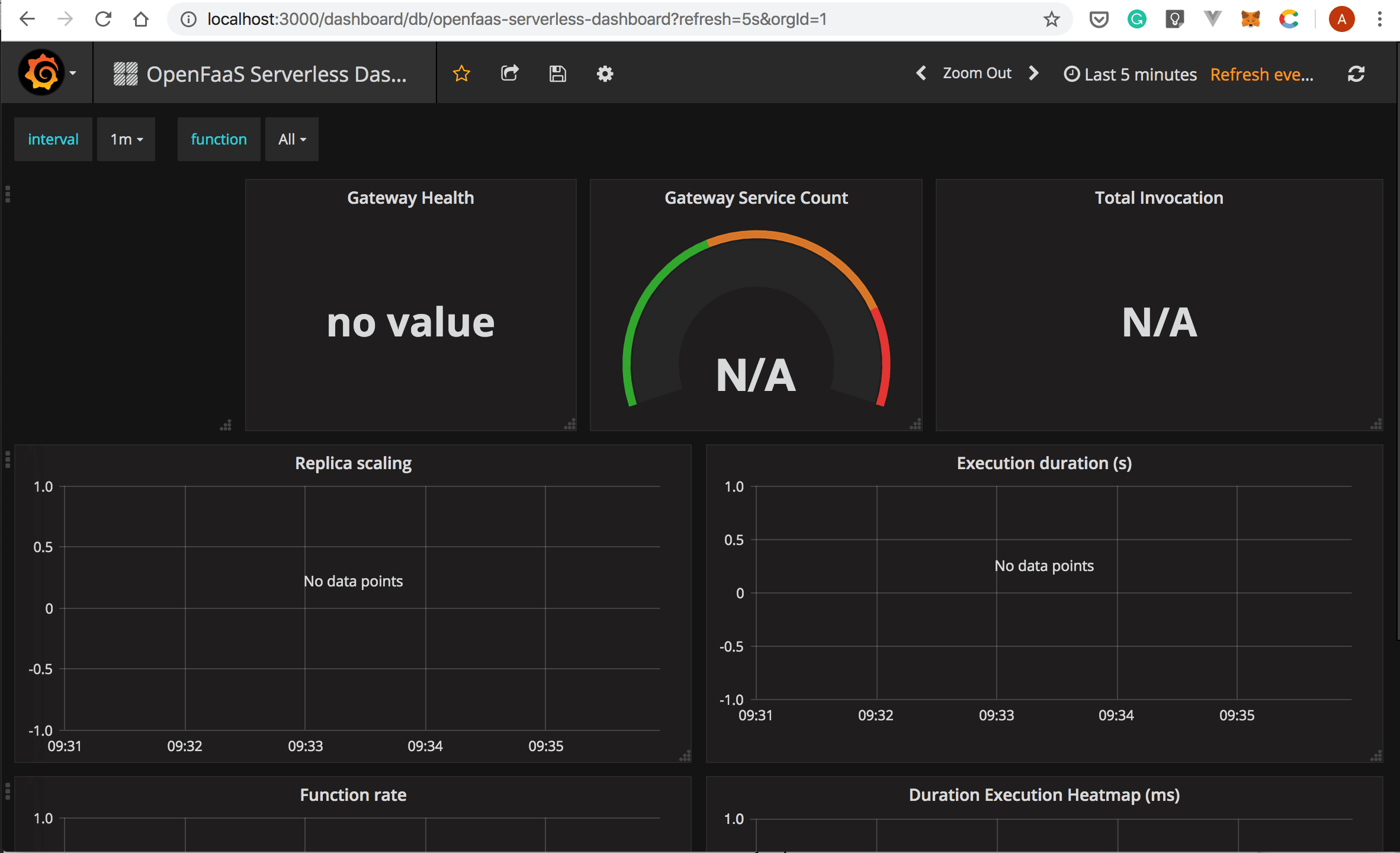Open the Grafana logo main menu
This screenshot has width=1400, height=853.
(x=47, y=73)
